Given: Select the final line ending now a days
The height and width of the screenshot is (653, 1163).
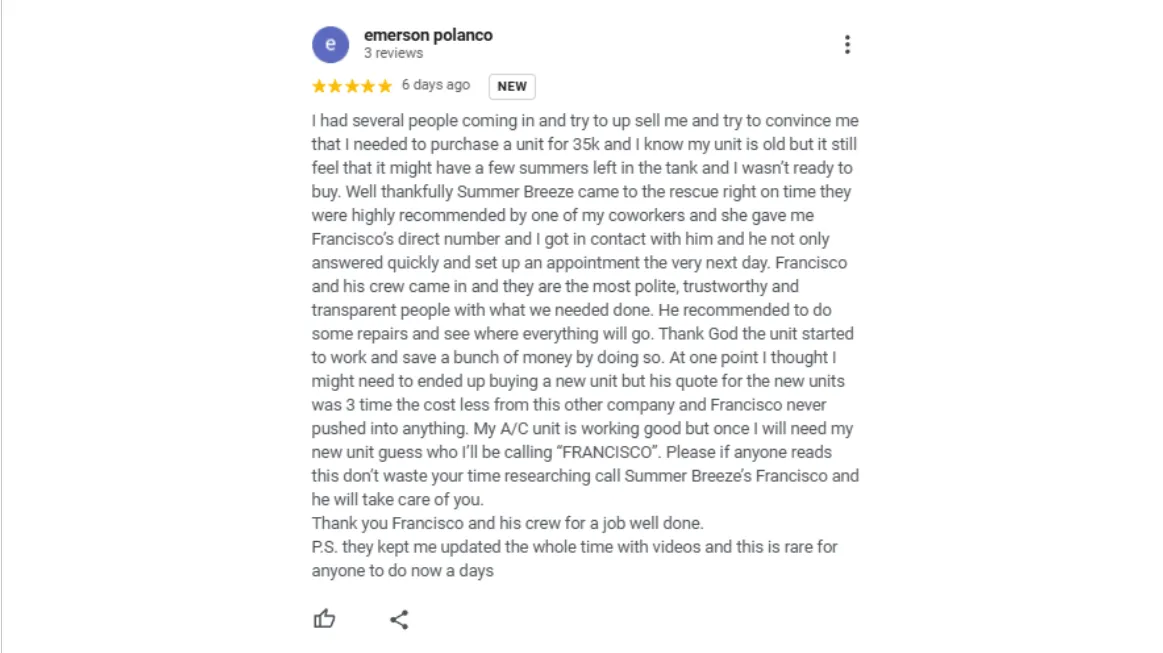Looking at the screenshot, I should (x=403, y=571).
